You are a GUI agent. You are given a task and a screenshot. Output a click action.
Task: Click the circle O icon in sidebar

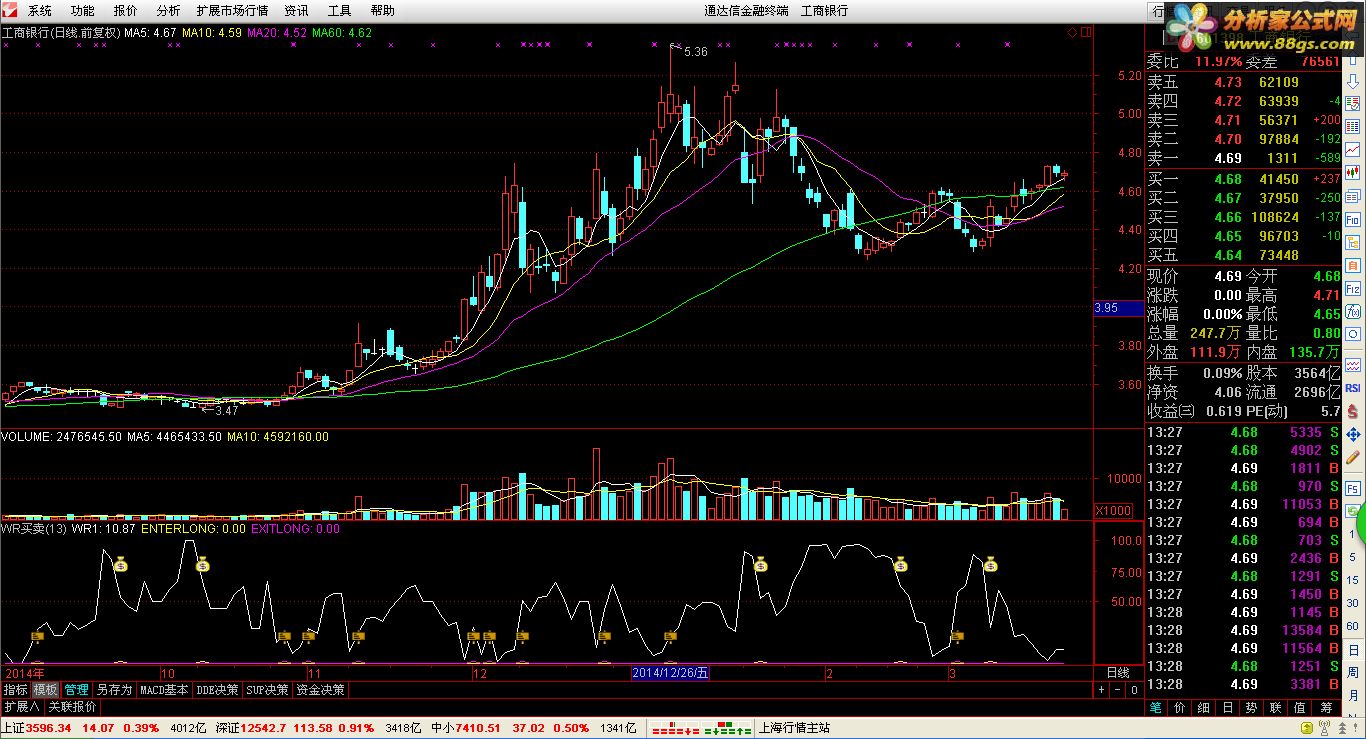coord(1352,334)
